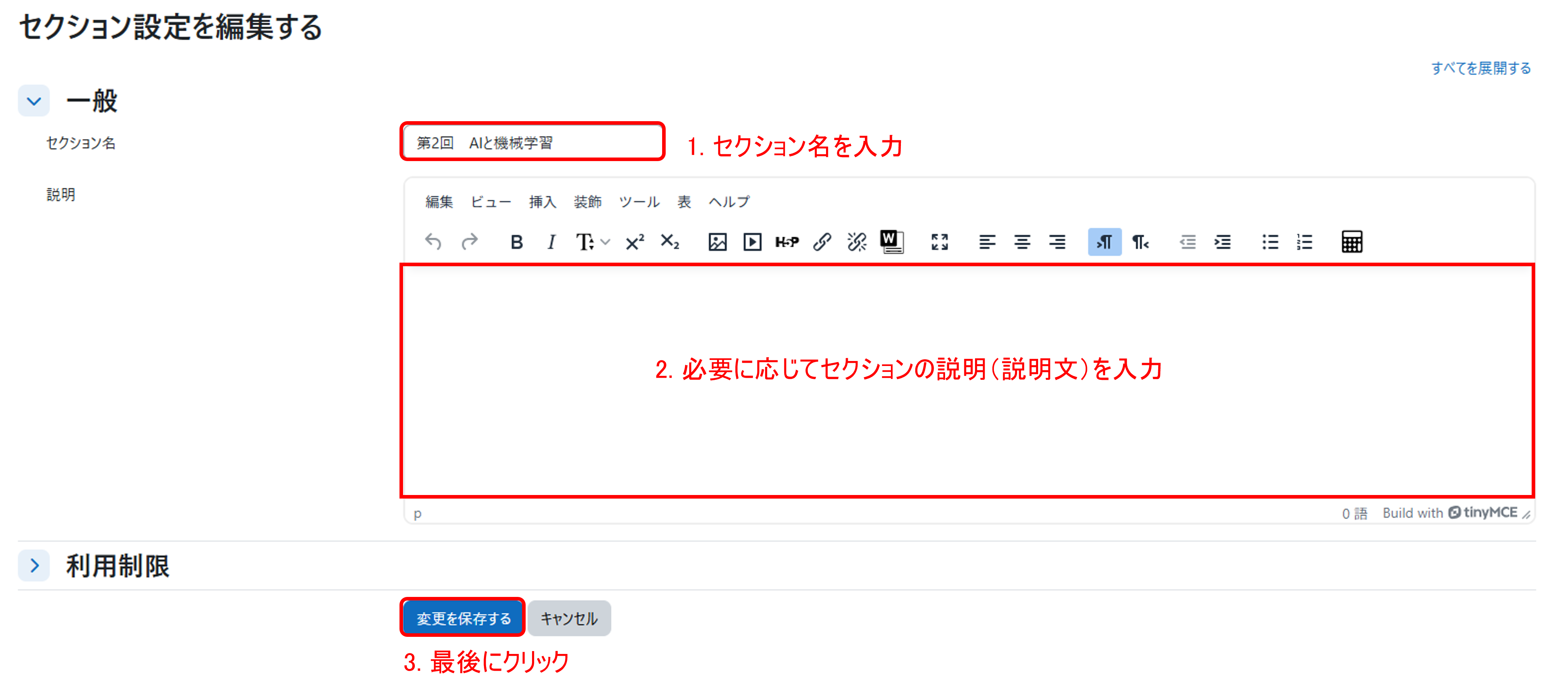This screenshot has height=691, width=1568.
Task: Toggle bold formatting
Action: pyautogui.click(x=517, y=242)
